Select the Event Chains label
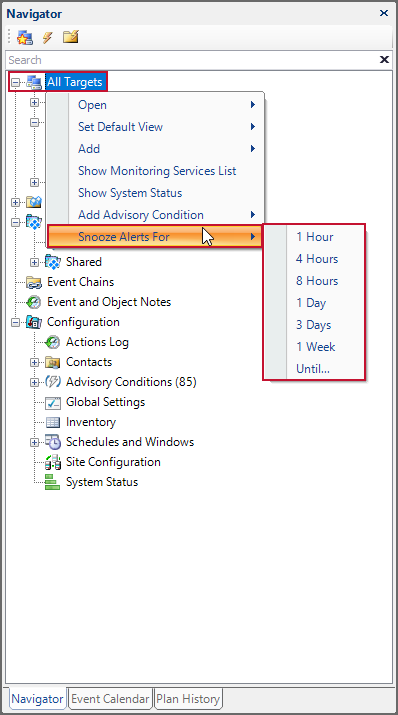This screenshot has width=398, height=715. [81, 282]
